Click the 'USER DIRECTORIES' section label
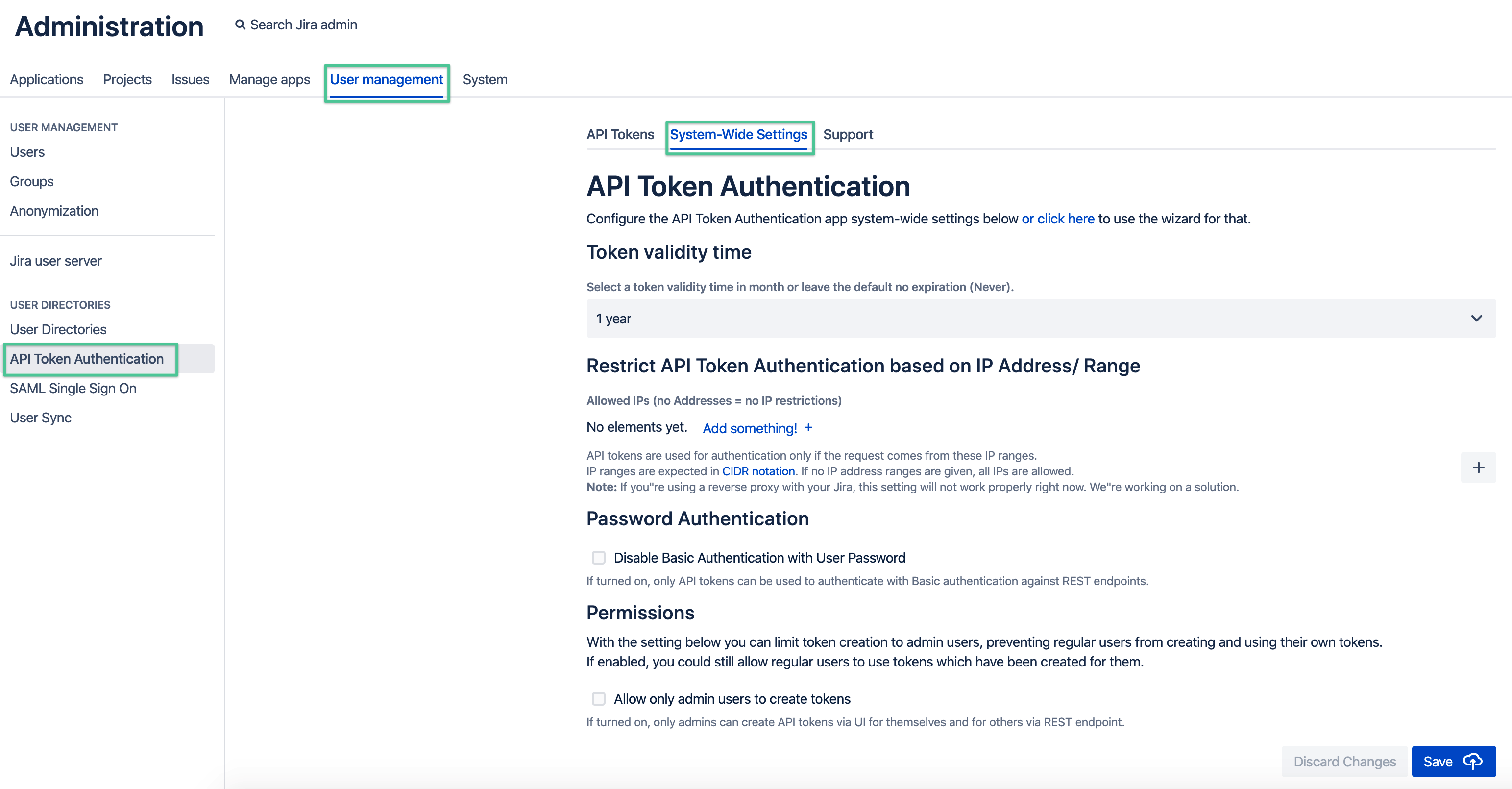The height and width of the screenshot is (789, 1512). tap(60, 305)
